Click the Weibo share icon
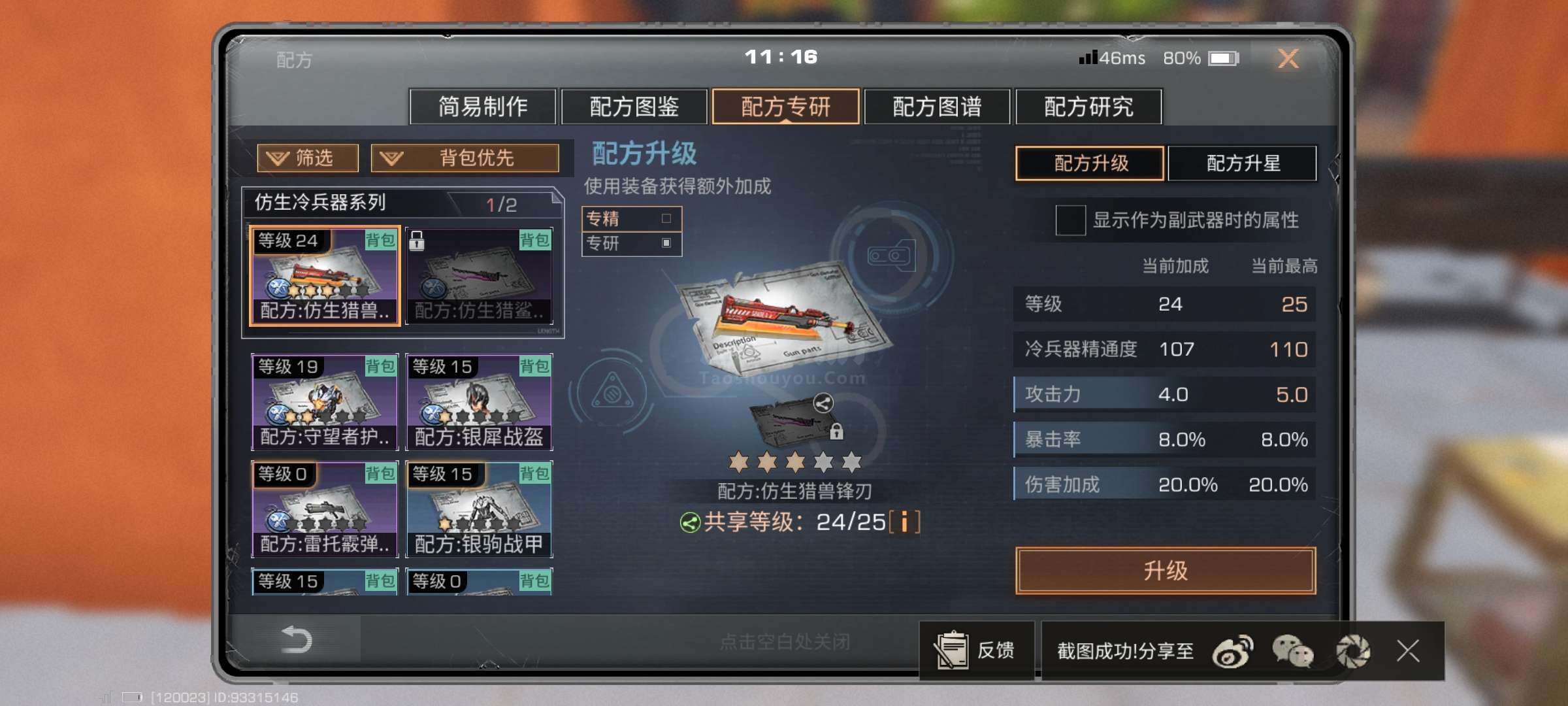1568x706 pixels. click(1233, 651)
